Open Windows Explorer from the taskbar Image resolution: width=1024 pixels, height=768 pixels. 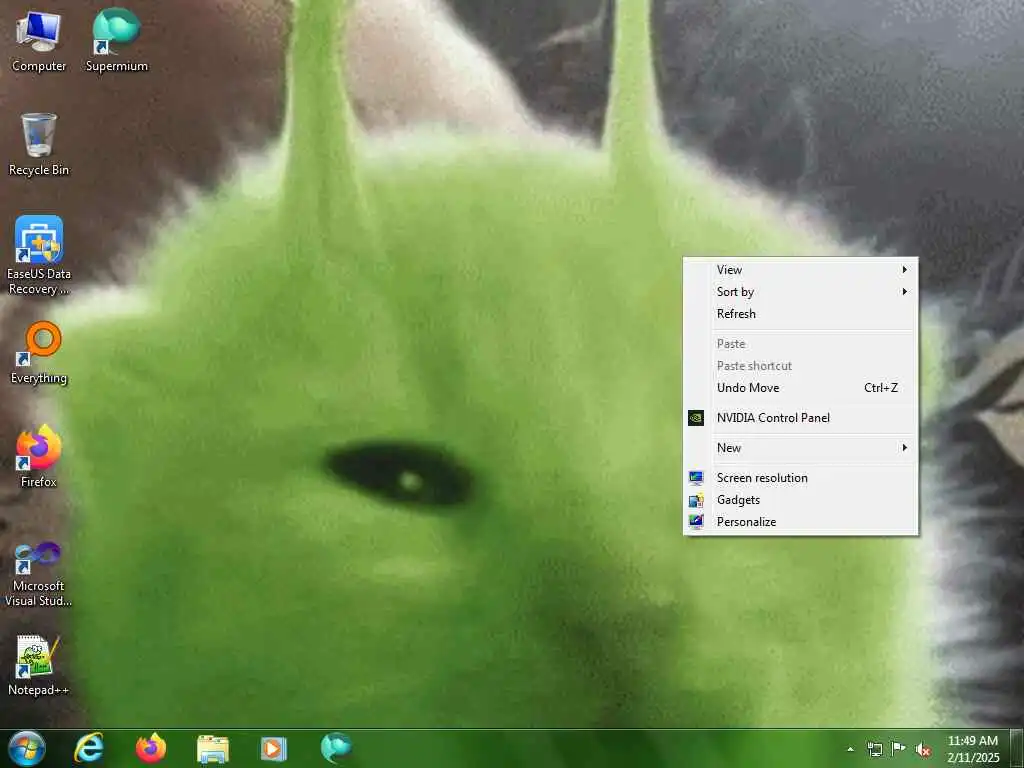213,749
